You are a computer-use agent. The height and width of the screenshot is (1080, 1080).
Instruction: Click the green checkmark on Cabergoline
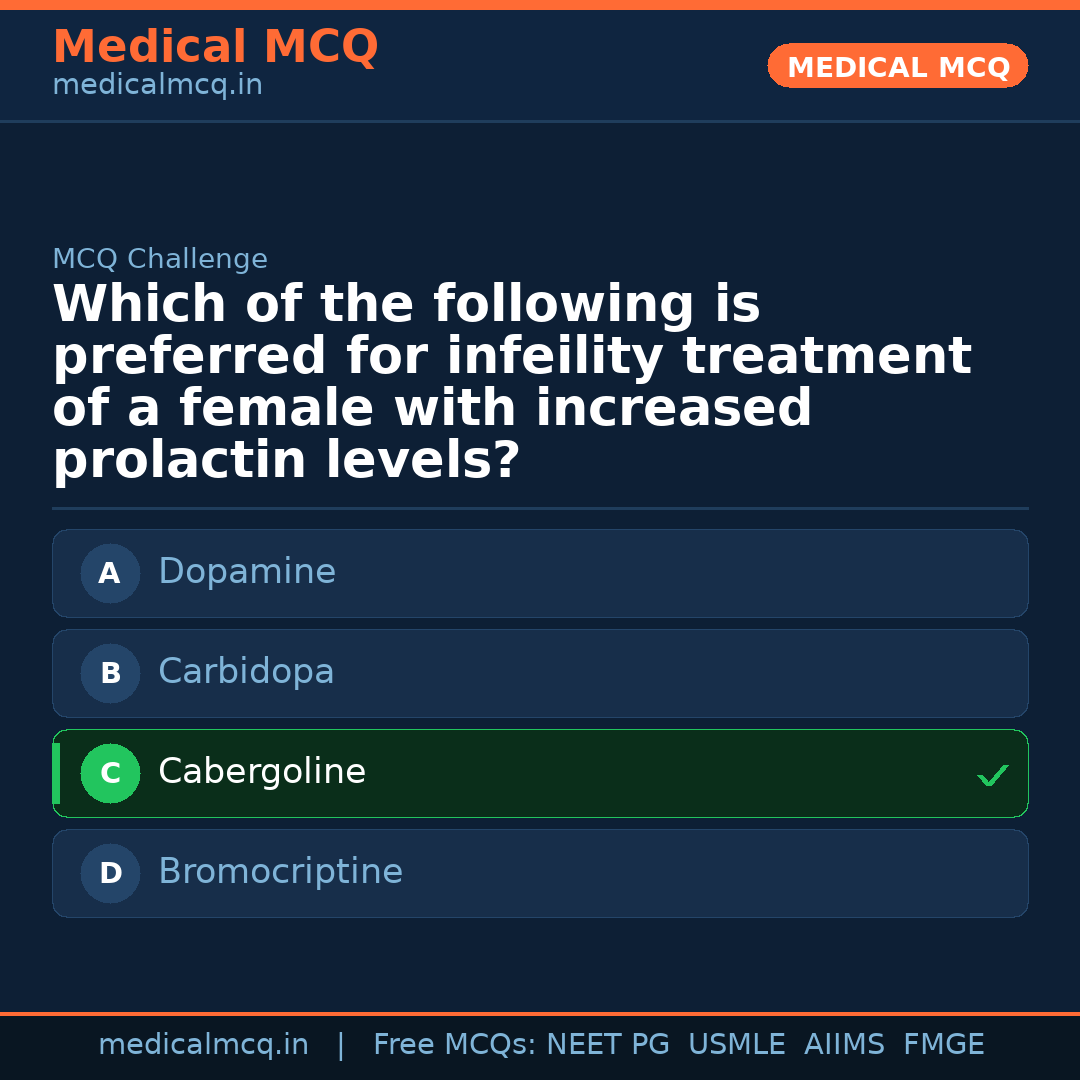click(x=992, y=774)
